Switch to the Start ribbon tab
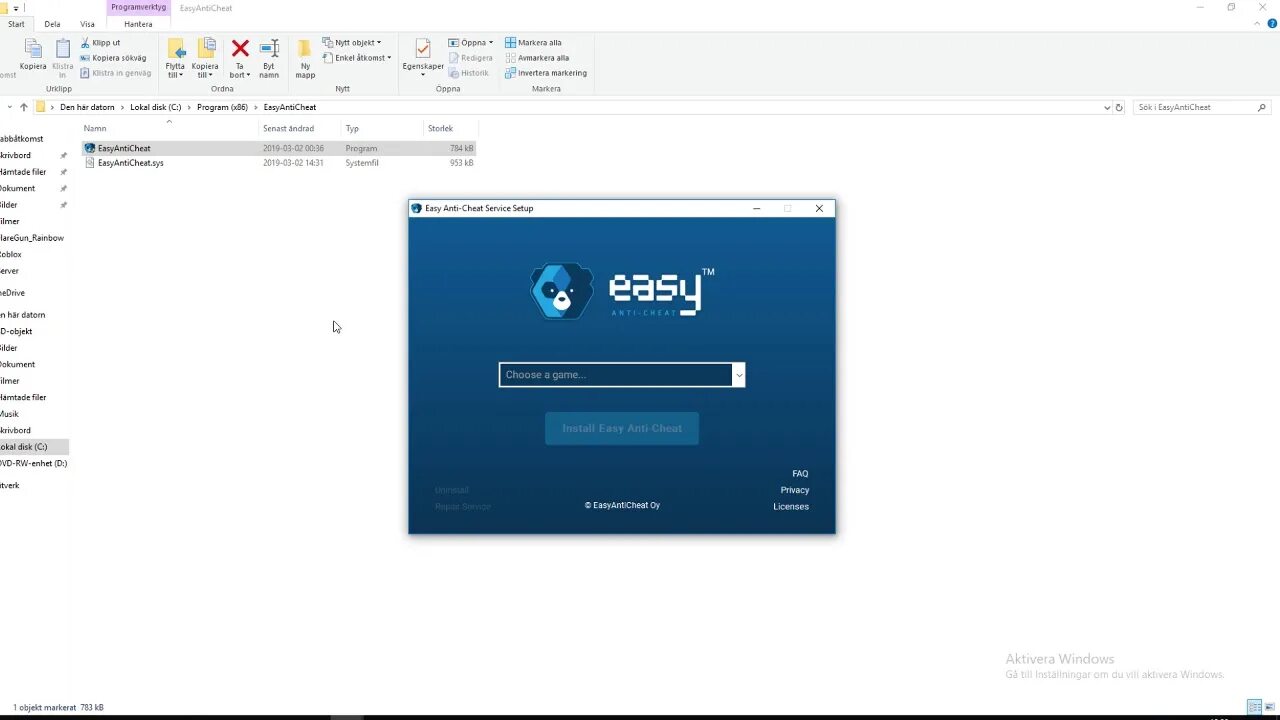 pyautogui.click(x=17, y=24)
